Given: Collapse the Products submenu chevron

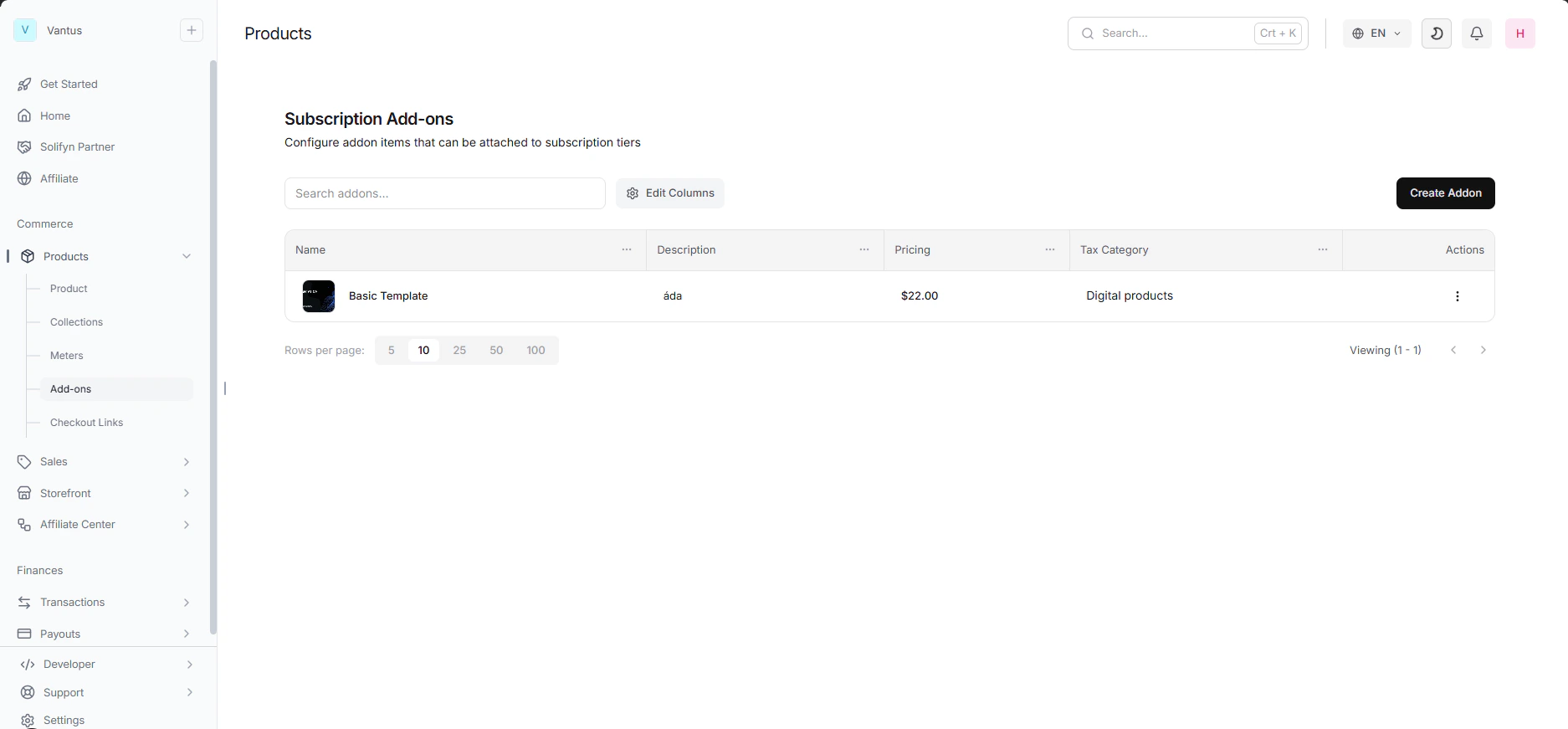Looking at the screenshot, I should (187, 256).
